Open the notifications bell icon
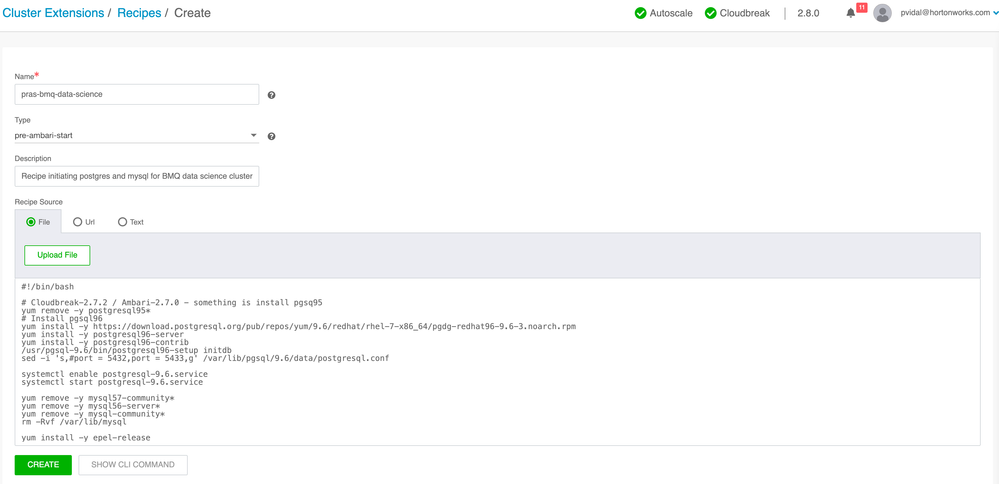Image resolution: width=999 pixels, height=484 pixels. pos(851,14)
